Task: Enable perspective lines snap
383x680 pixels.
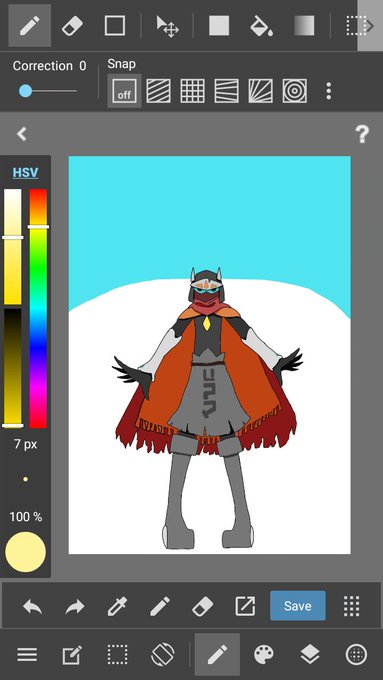Action: (226, 91)
